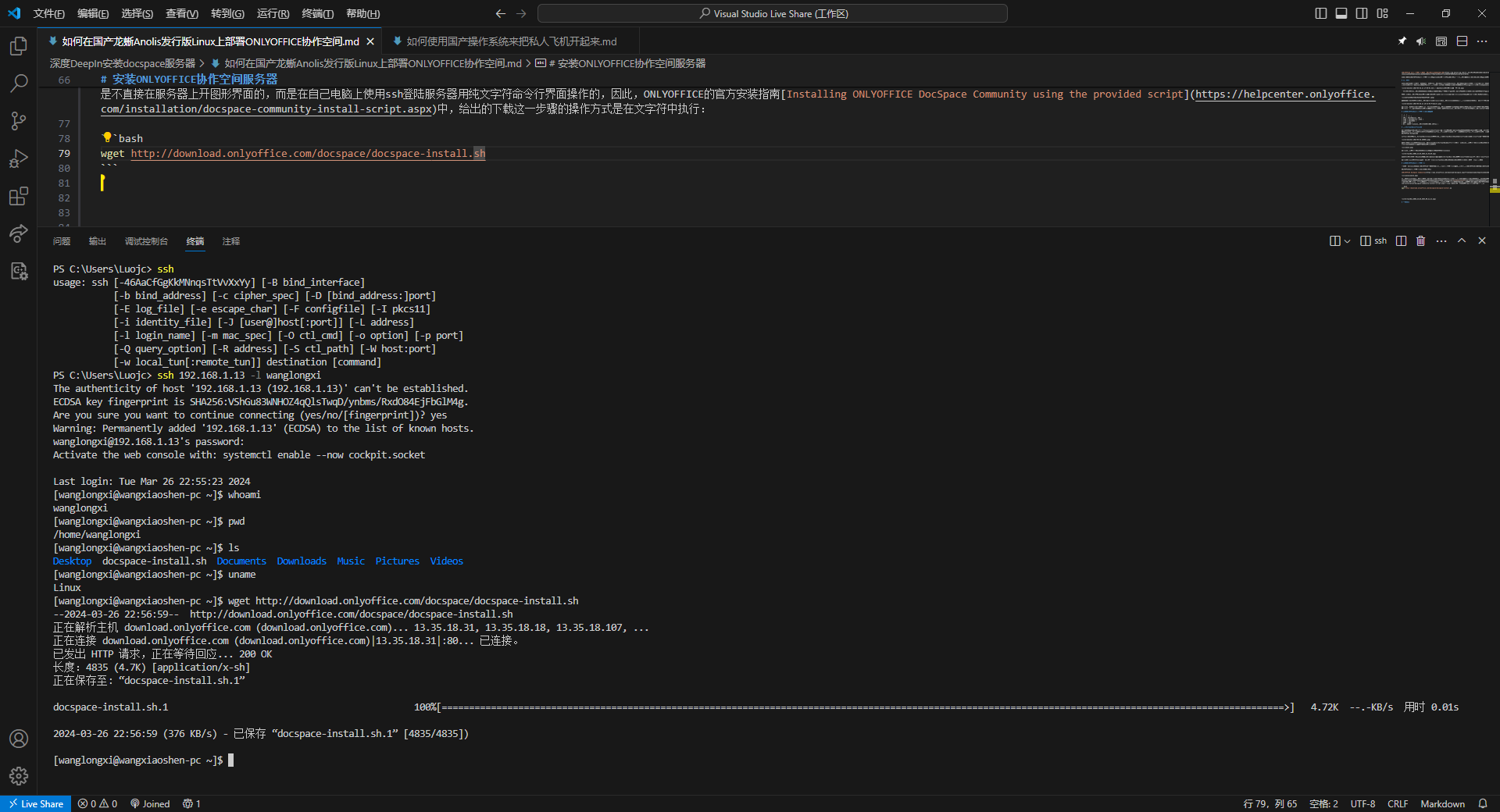Open Manage gear icon at bottom left
The width and height of the screenshot is (1500, 812).
tap(19, 776)
